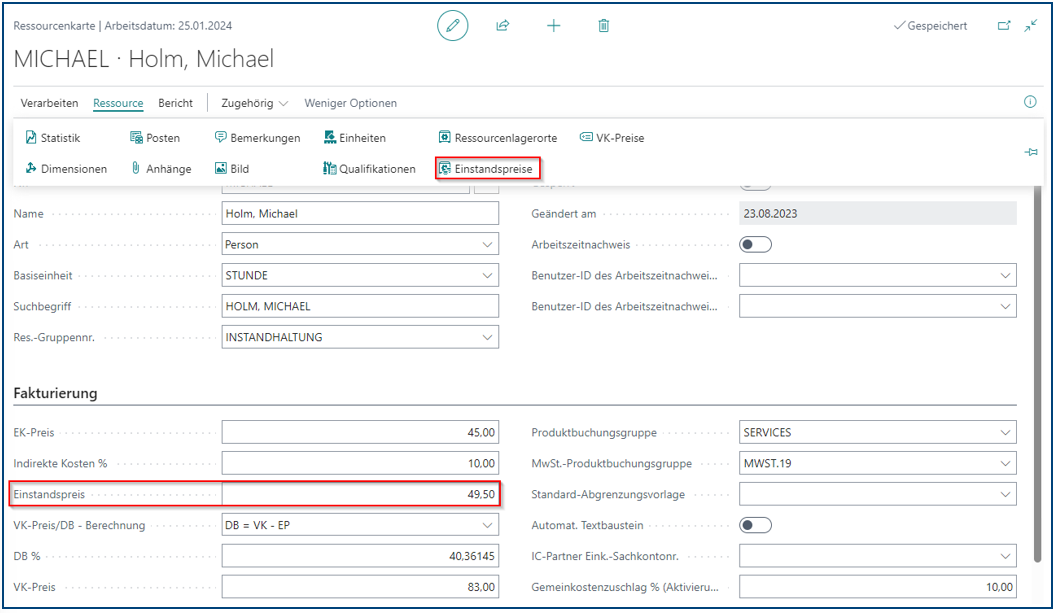
Task: Select the Ressource tab
Action: (x=118, y=103)
